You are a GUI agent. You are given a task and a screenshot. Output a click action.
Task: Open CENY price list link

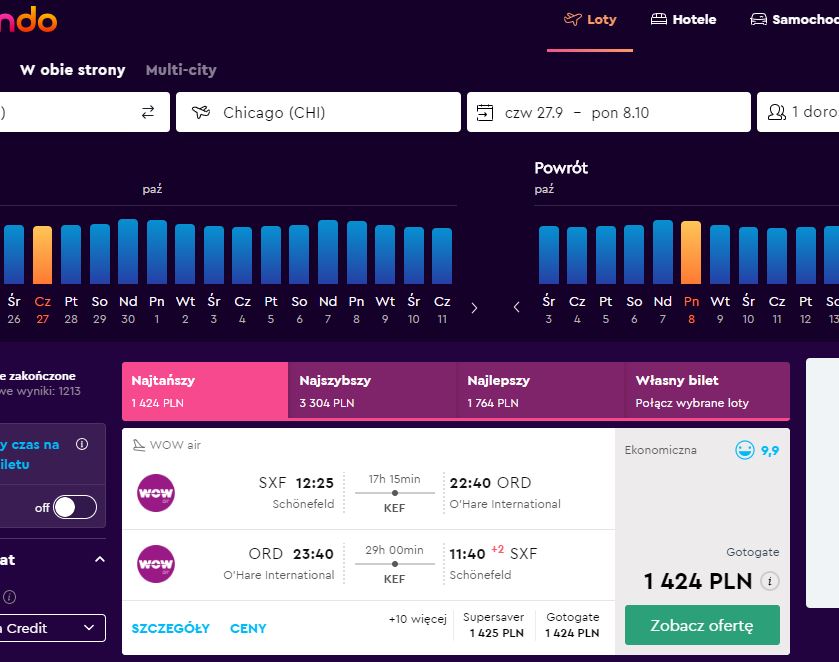click(x=248, y=628)
